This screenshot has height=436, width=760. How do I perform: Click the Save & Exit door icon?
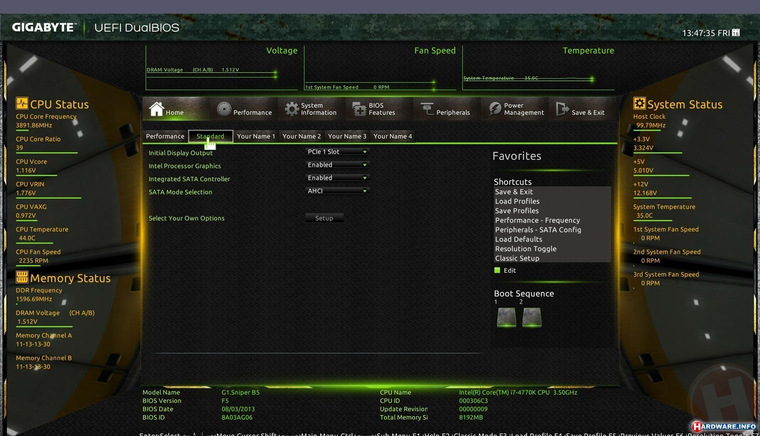(x=562, y=109)
